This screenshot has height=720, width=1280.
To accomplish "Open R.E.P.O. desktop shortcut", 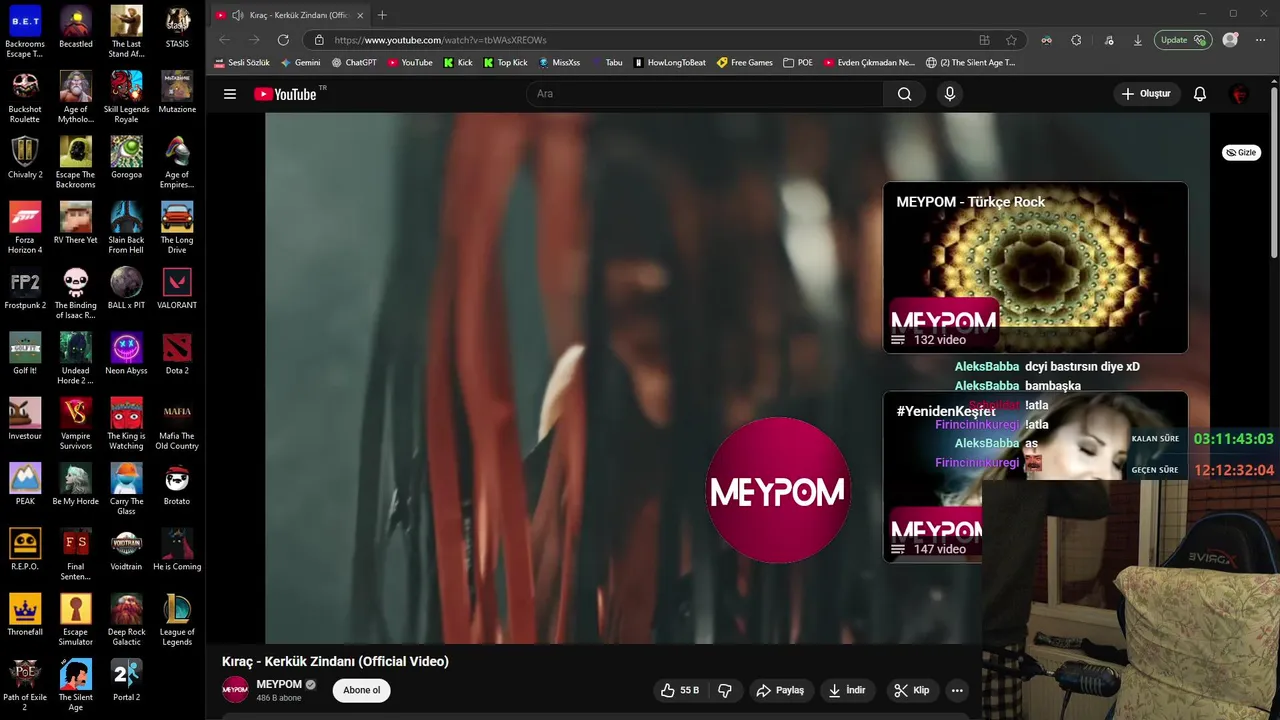I will pos(25,549).
